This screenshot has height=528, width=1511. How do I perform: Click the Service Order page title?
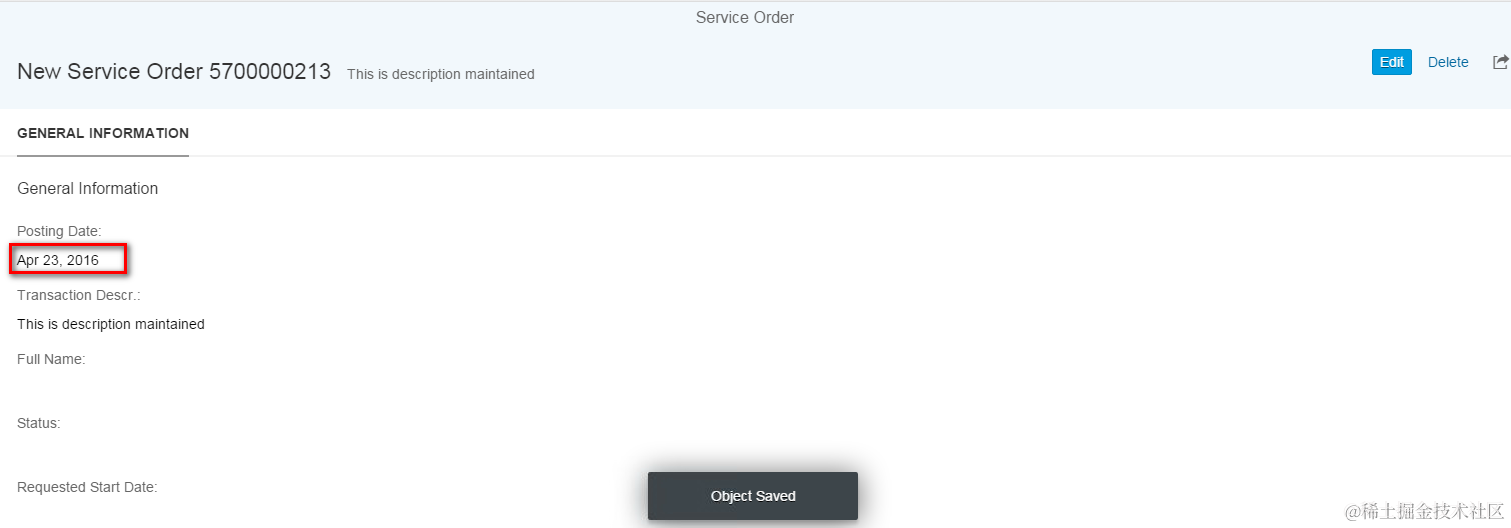click(745, 17)
